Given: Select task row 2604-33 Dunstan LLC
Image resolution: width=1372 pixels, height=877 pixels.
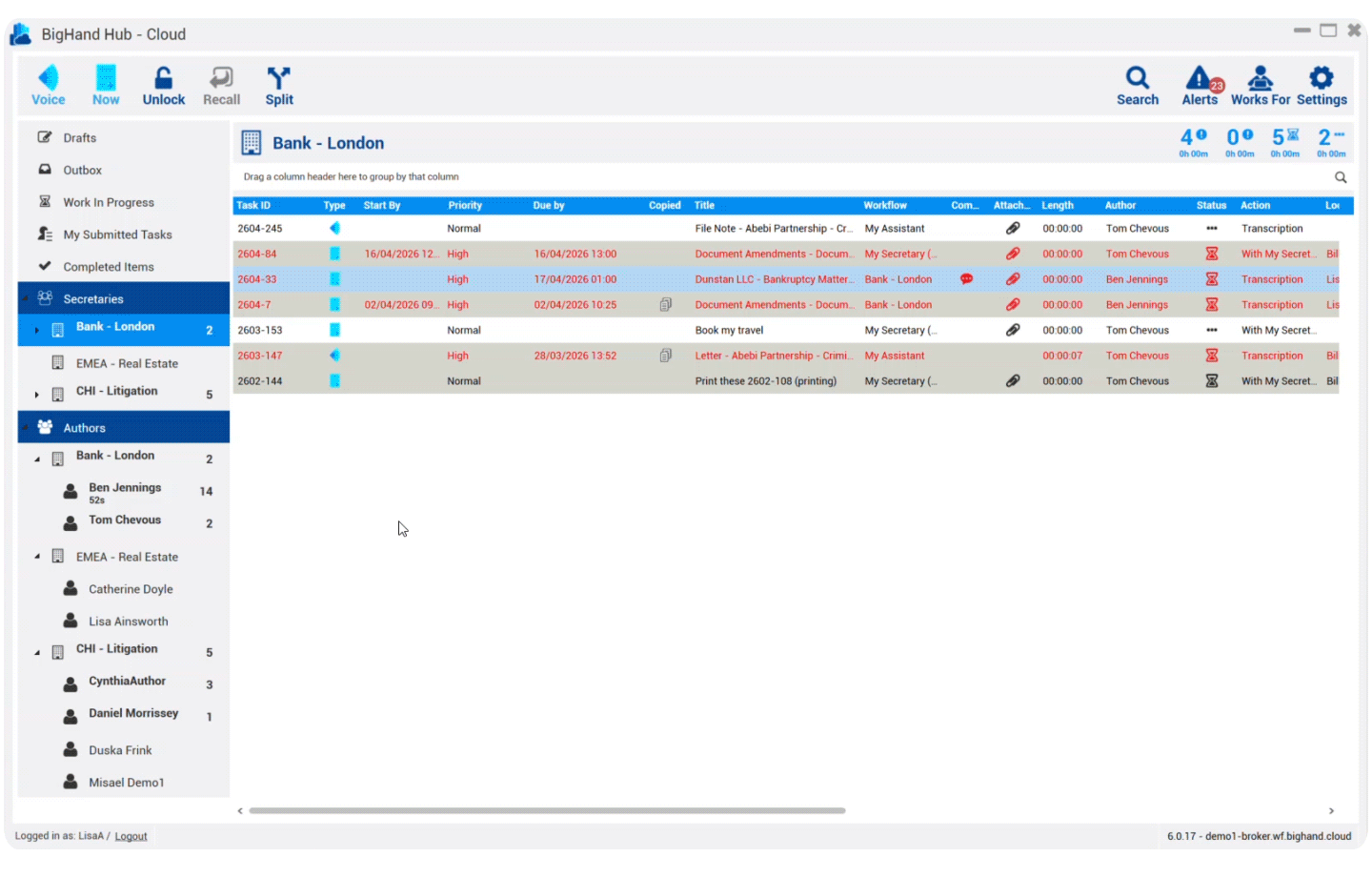Looking at the screenshot, I should point(786,279).
